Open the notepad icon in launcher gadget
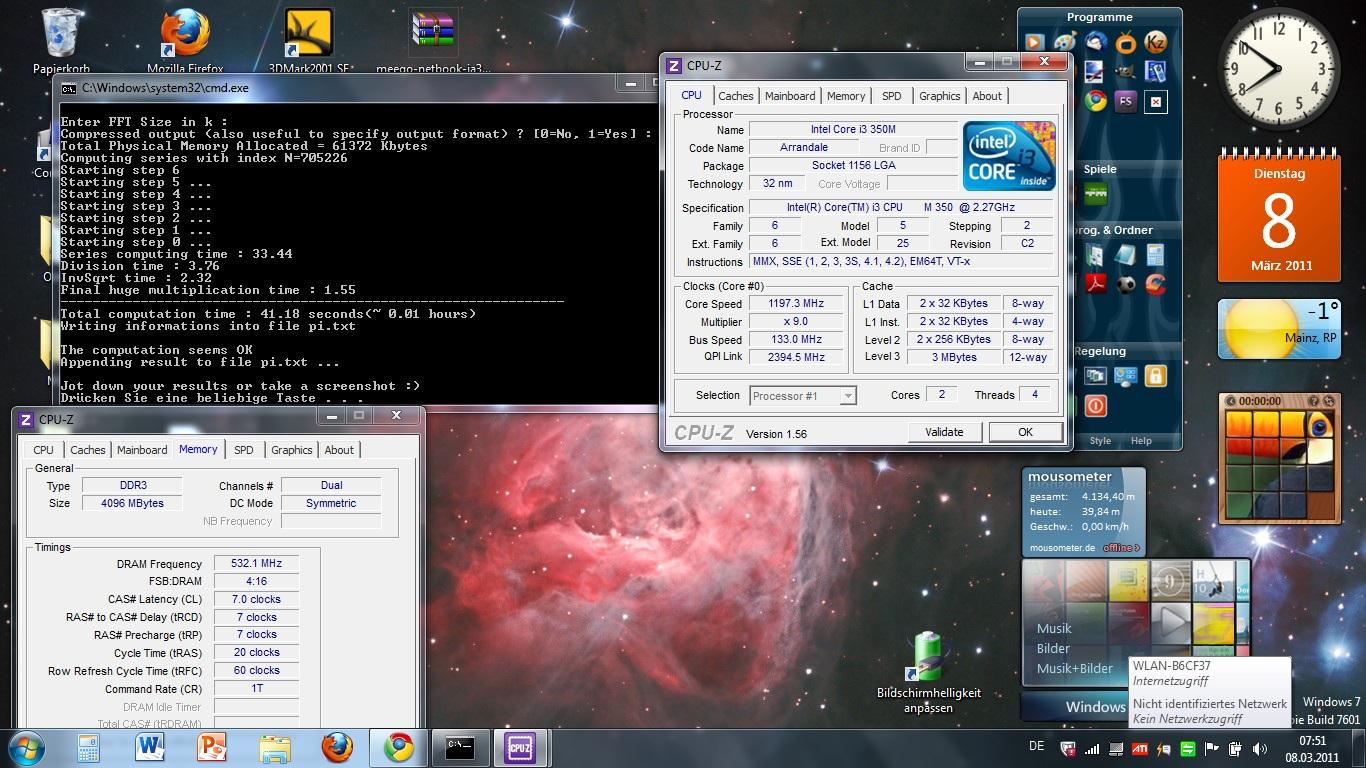Image resolution: width=1366 pixels, height=768 pixels. 1125,255
